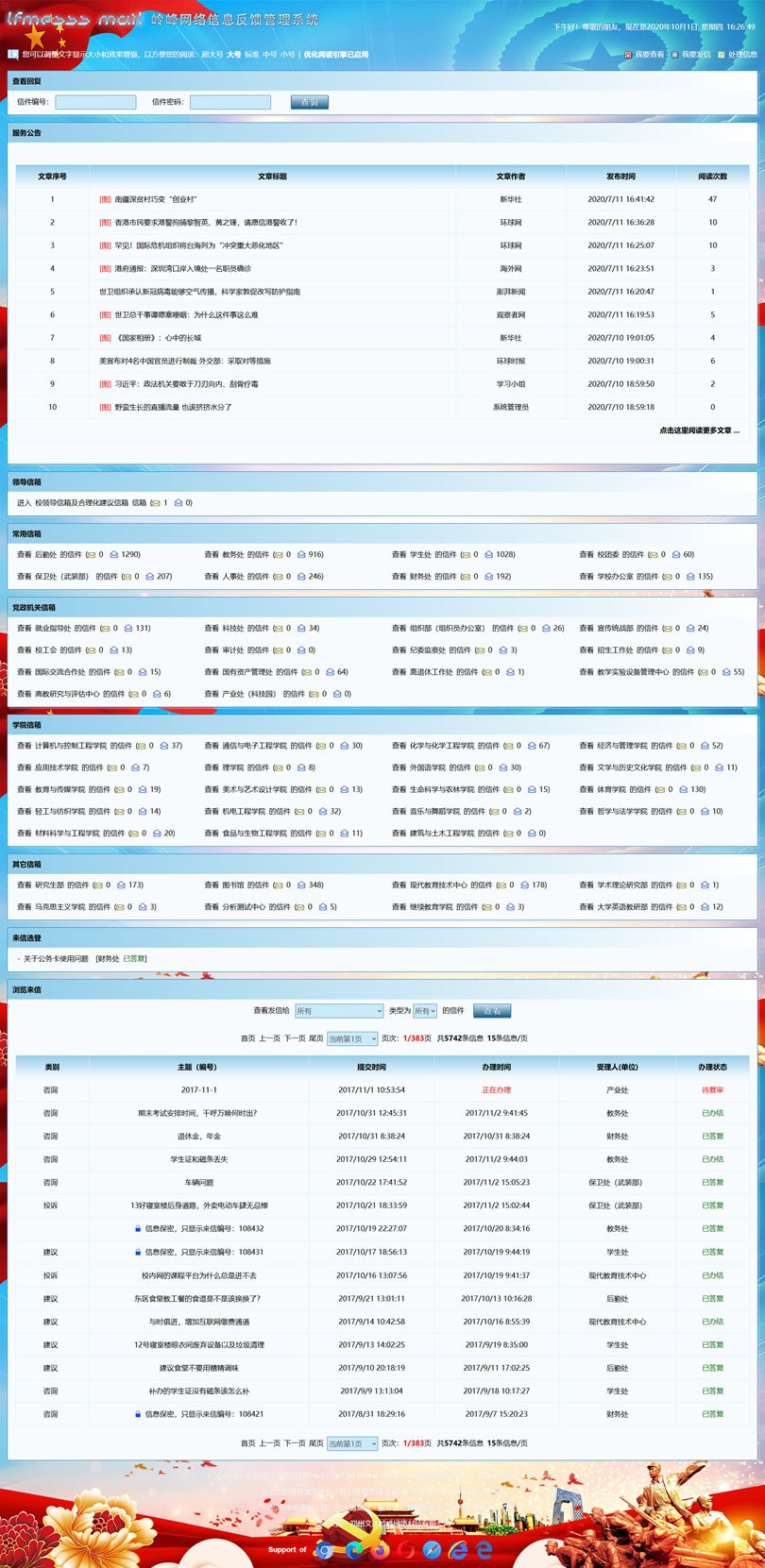Click the 我要发信 icon in the header
The image size is (765, 1568).
tap(675, 55)
